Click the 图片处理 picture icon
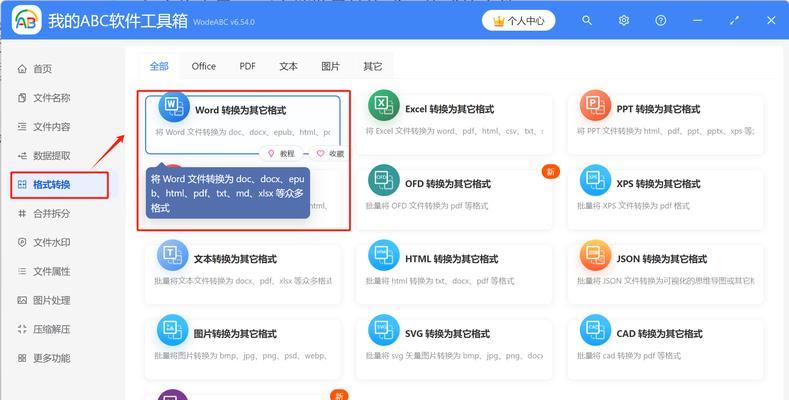Image resolution: width=789 pixels, height=400 pixels. tap(22, 300)
